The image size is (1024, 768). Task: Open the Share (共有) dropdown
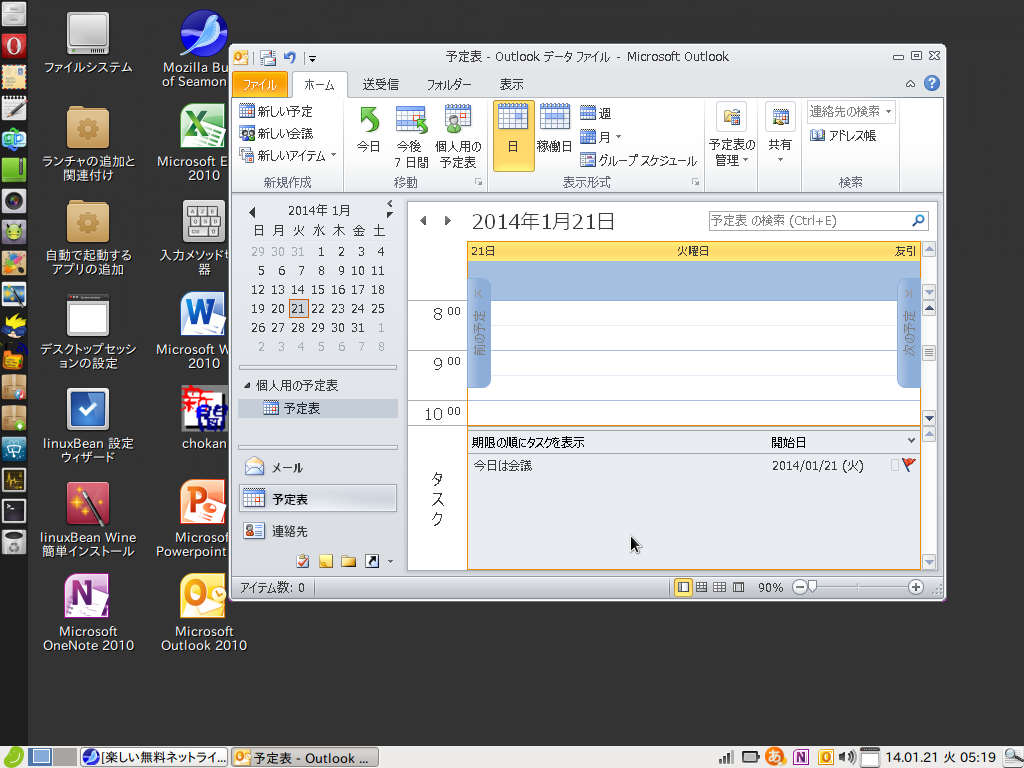780,133
